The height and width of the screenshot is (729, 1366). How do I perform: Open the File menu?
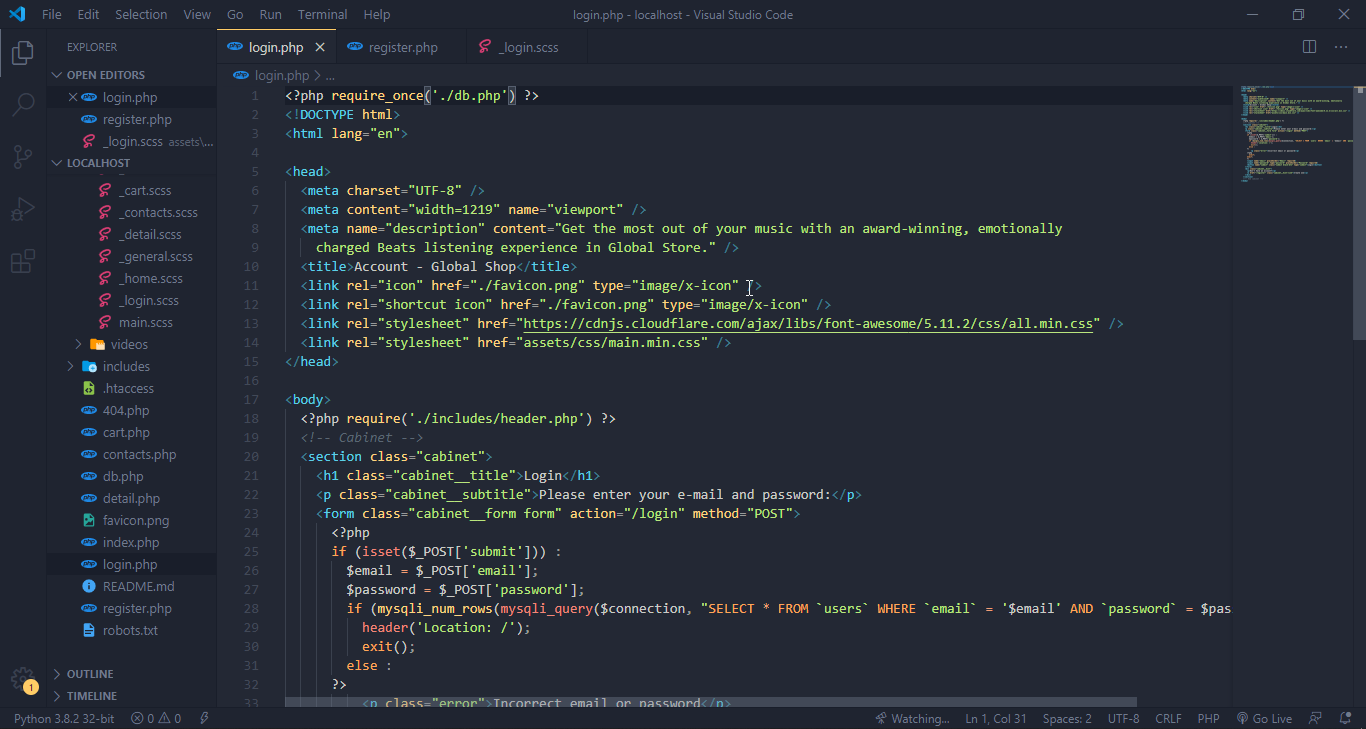tap(52, 14)
